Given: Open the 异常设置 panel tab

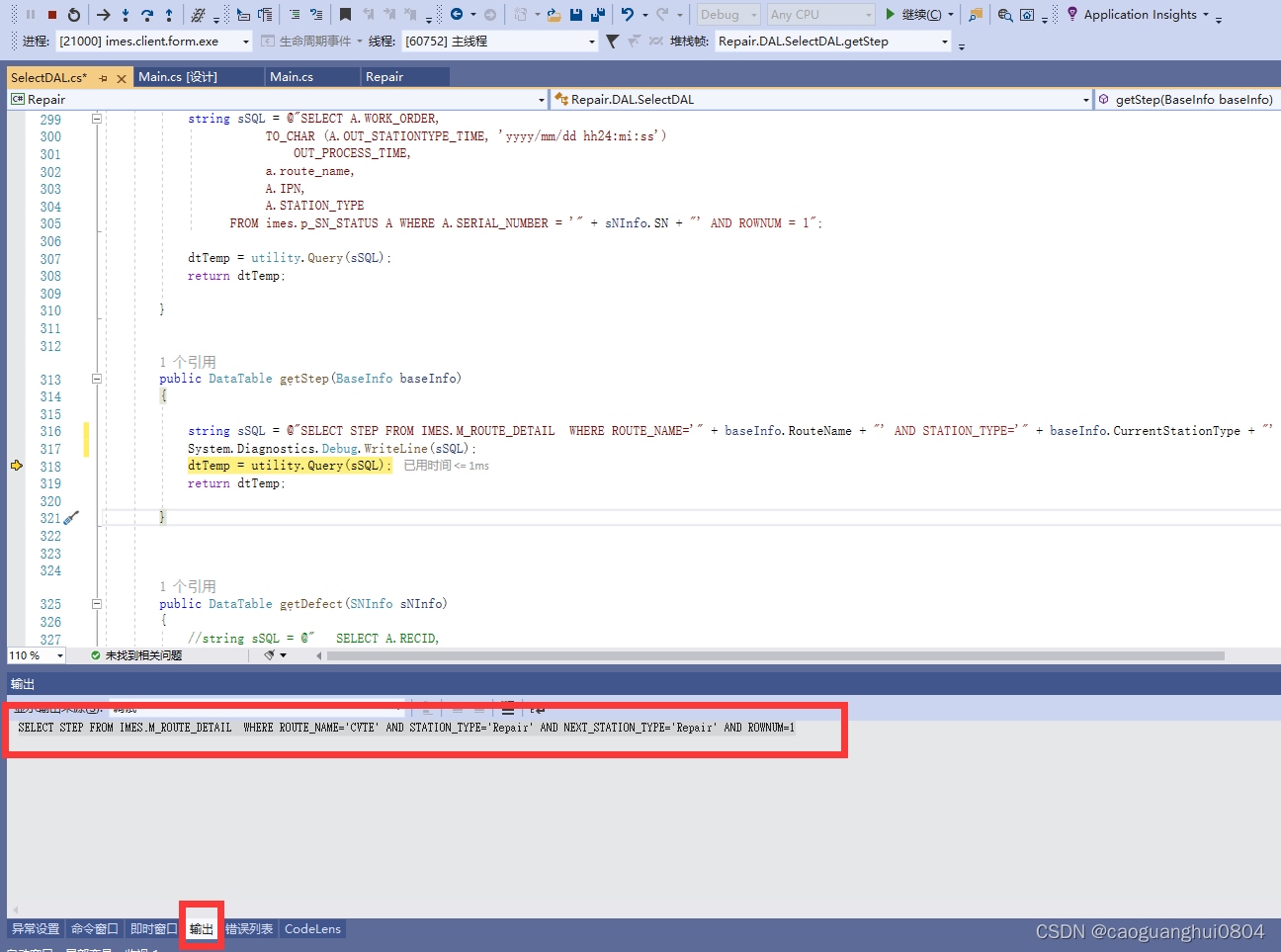Looking at the screenshot, I should pyautogui.click(x=36, y=929).
